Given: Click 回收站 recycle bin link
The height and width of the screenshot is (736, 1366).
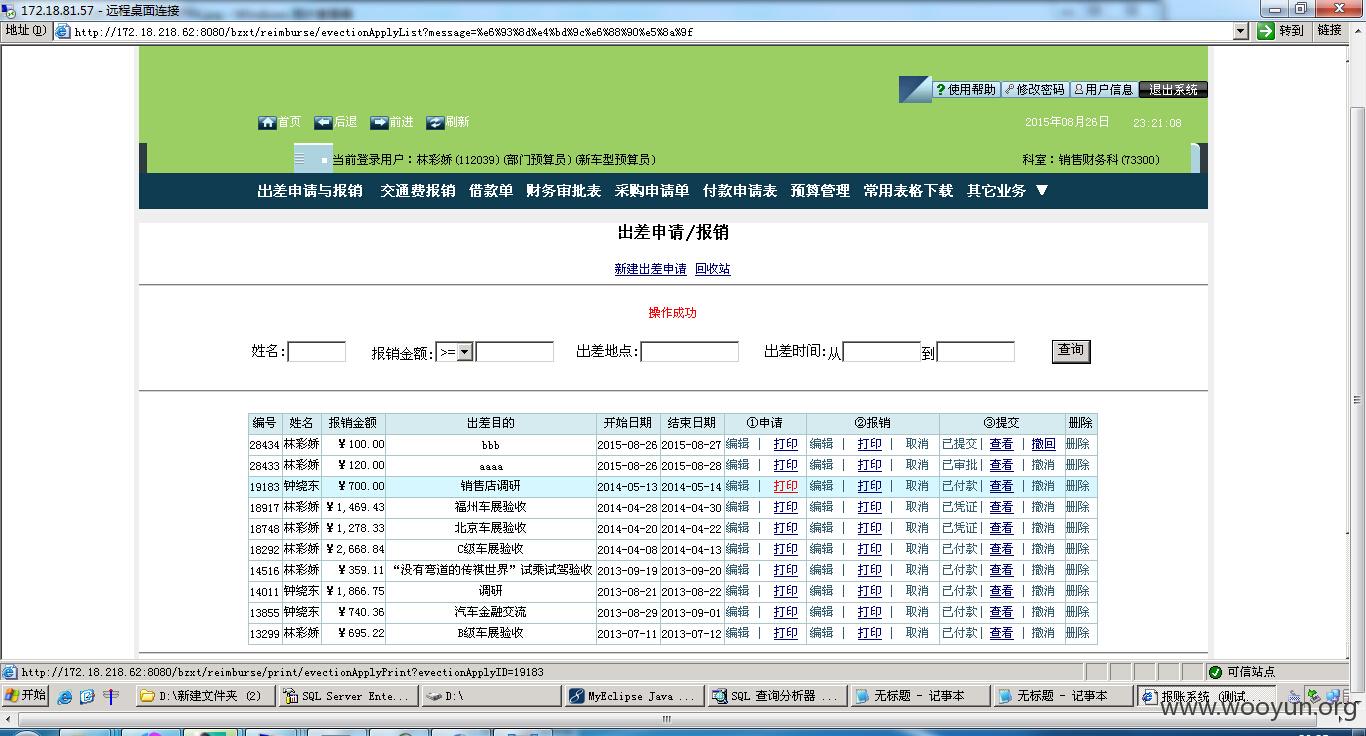Looking at the screenshot, I should click(713, 269).
